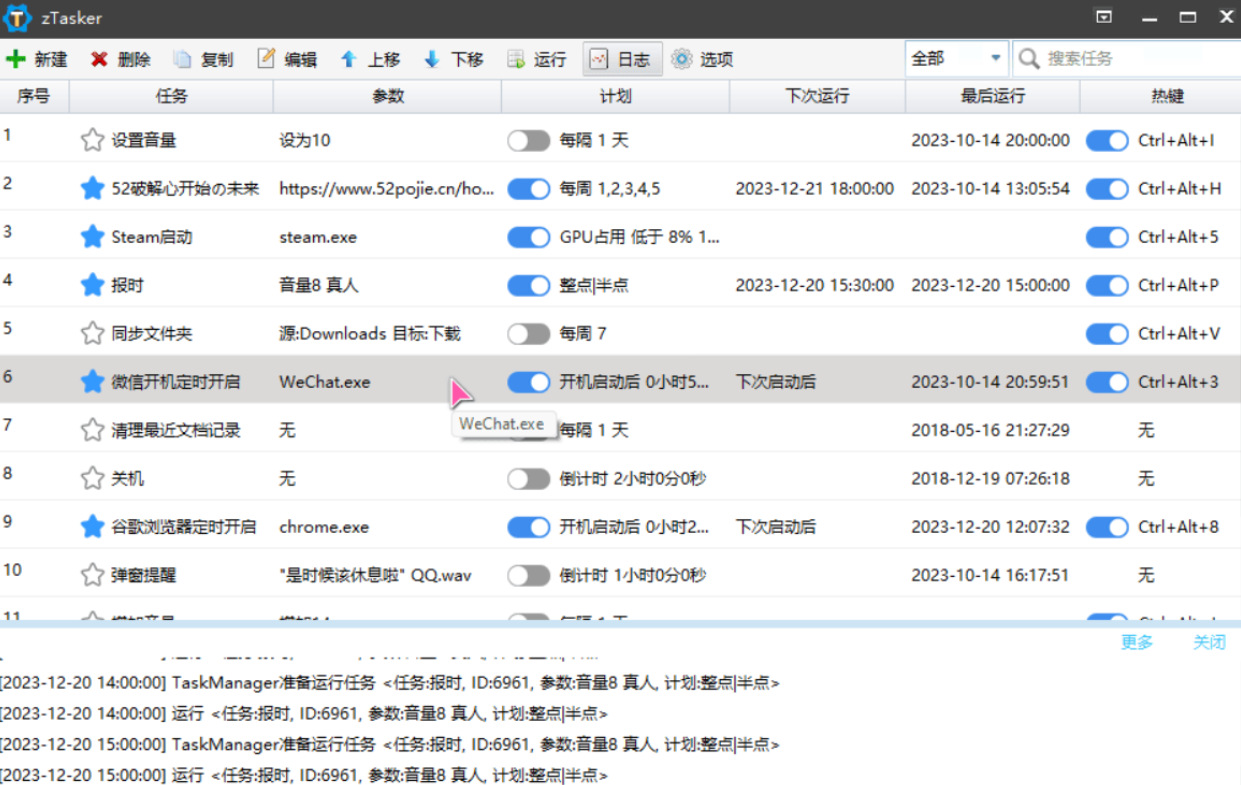1241x785 pixels.
Task: Move task up with 上移 arrow
Action: [x=349, y=59]
